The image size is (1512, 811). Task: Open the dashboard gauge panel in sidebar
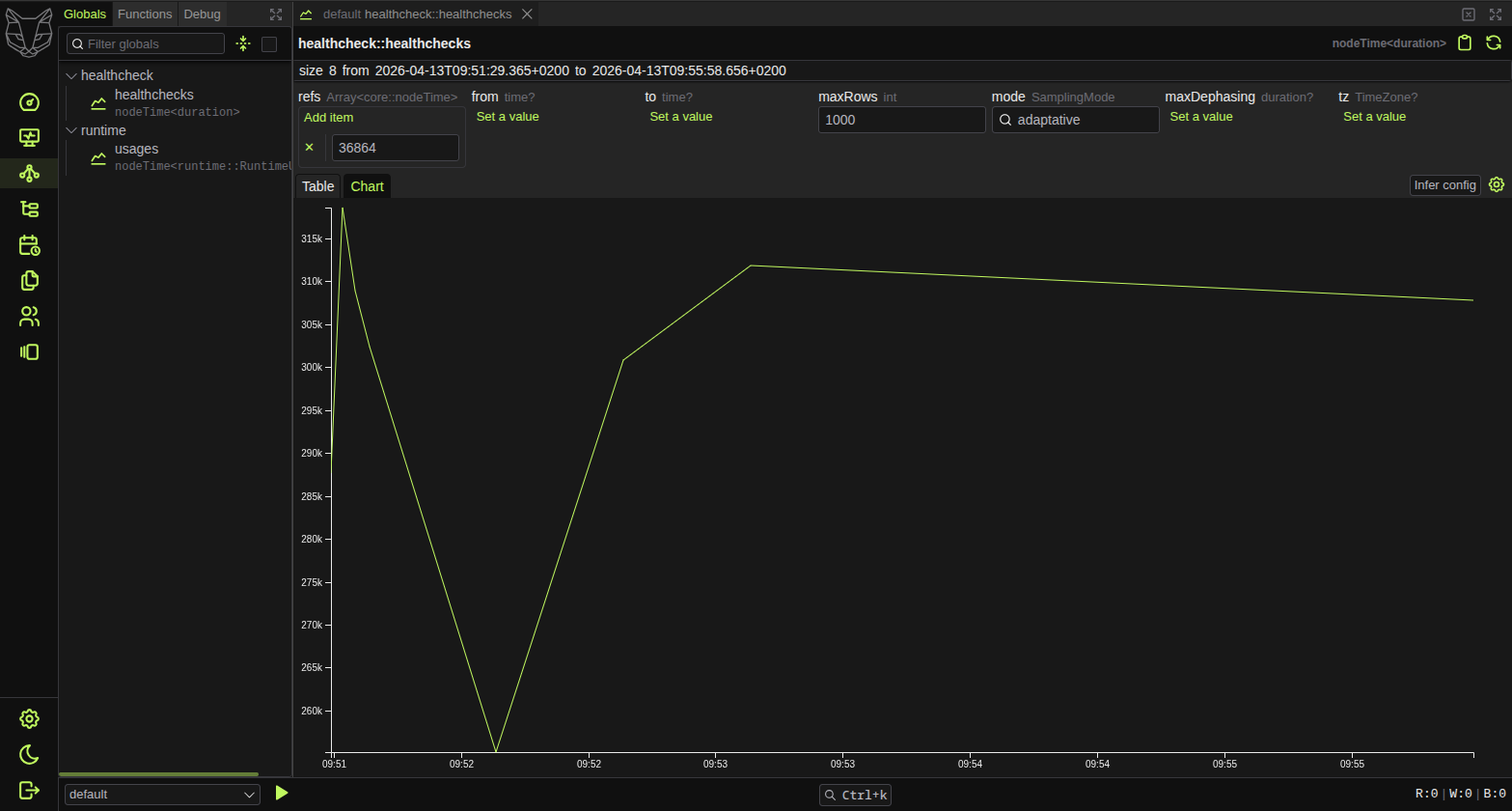point(29,102)
